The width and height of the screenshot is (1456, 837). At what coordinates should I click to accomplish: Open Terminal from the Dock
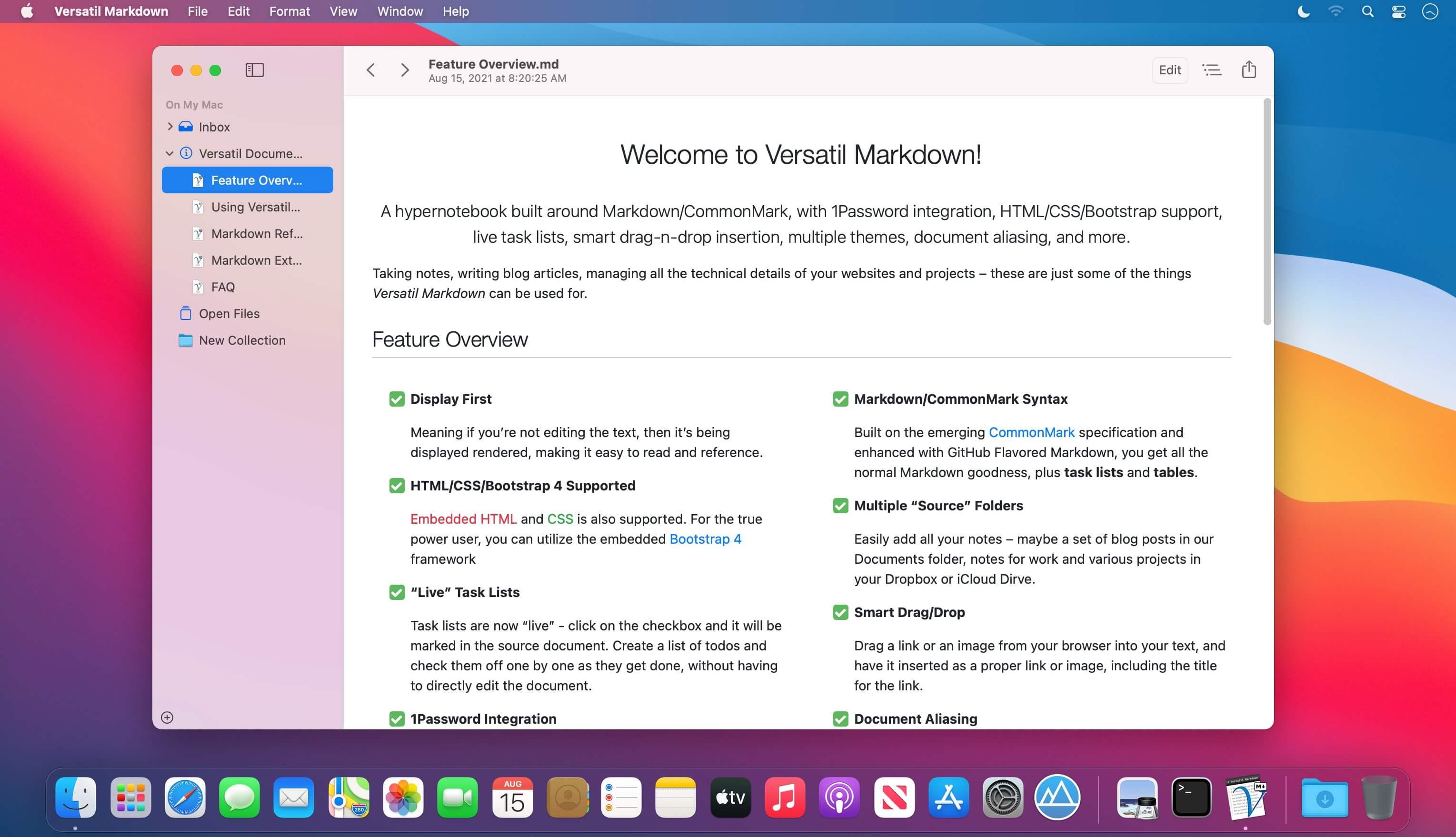coord(1192,797)
